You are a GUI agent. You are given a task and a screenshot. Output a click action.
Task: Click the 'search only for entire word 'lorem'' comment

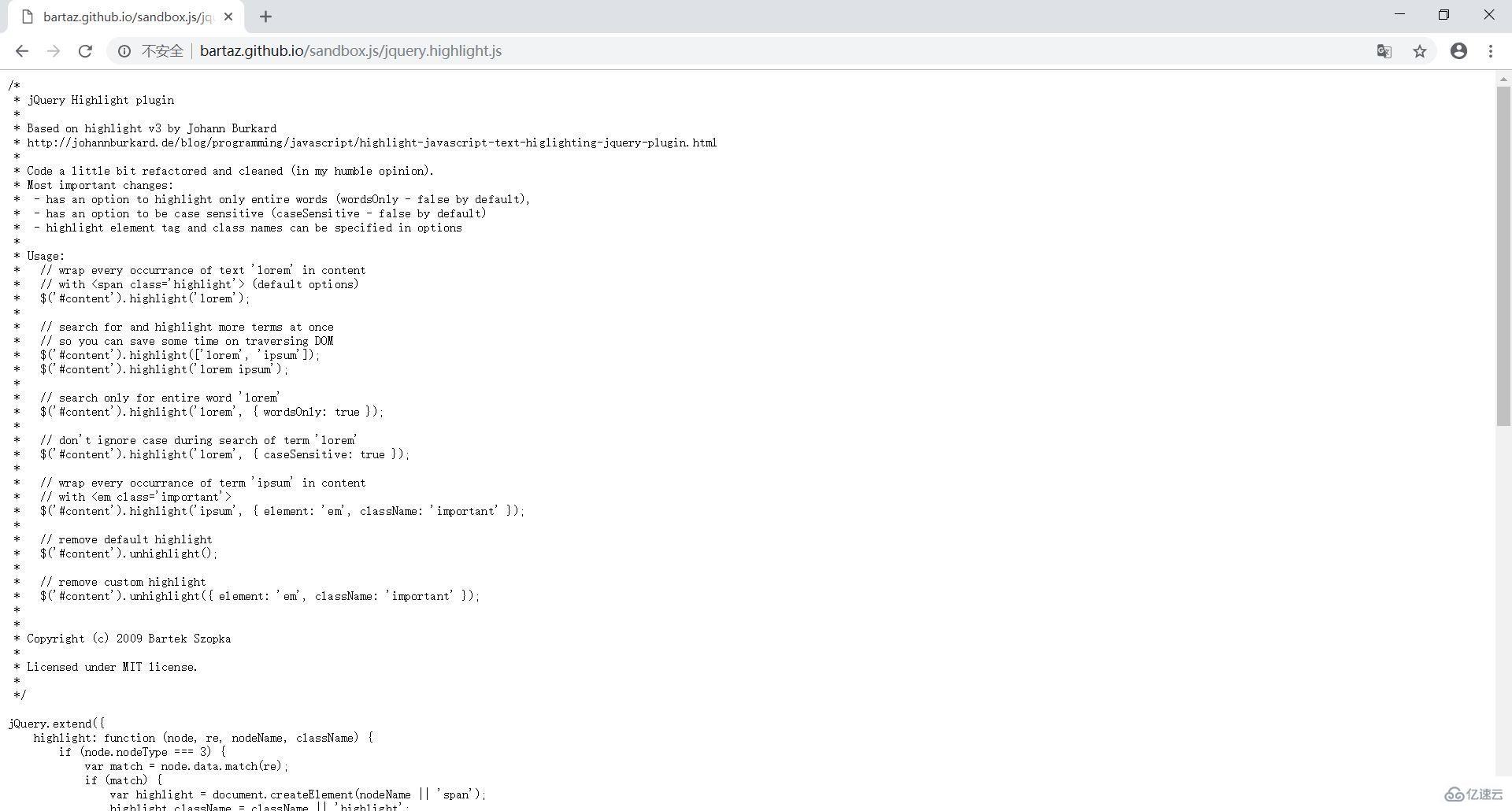pos(160,398)
